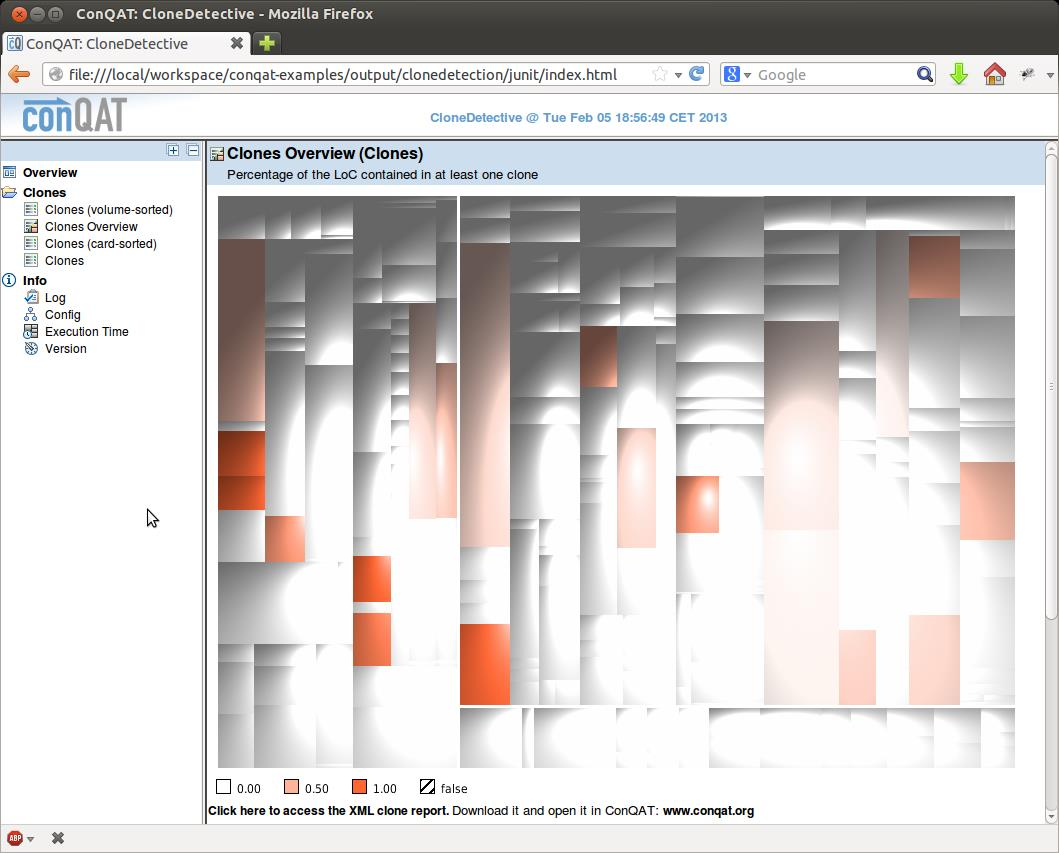This screenshot has width=1059, height=853.
Task: Click the scrollbar up arrow
Action: 1051,147
